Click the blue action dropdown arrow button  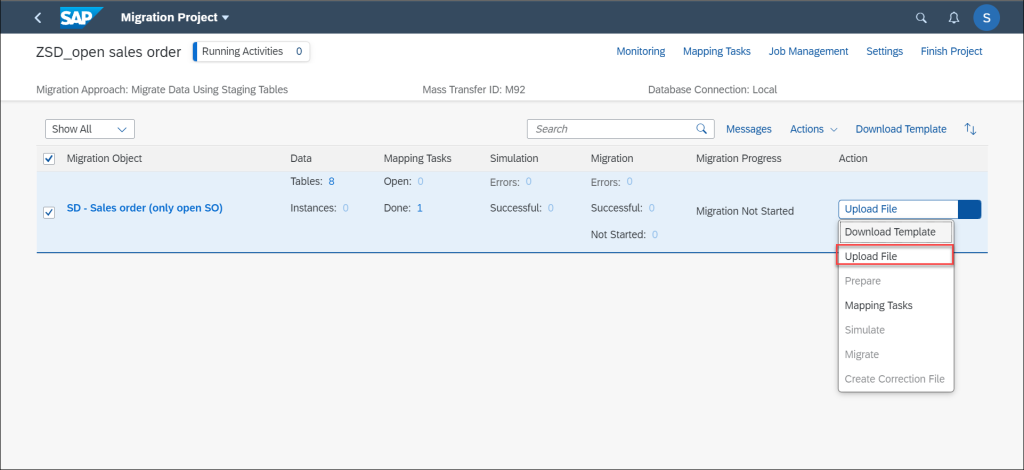click(x=969, y=209)
